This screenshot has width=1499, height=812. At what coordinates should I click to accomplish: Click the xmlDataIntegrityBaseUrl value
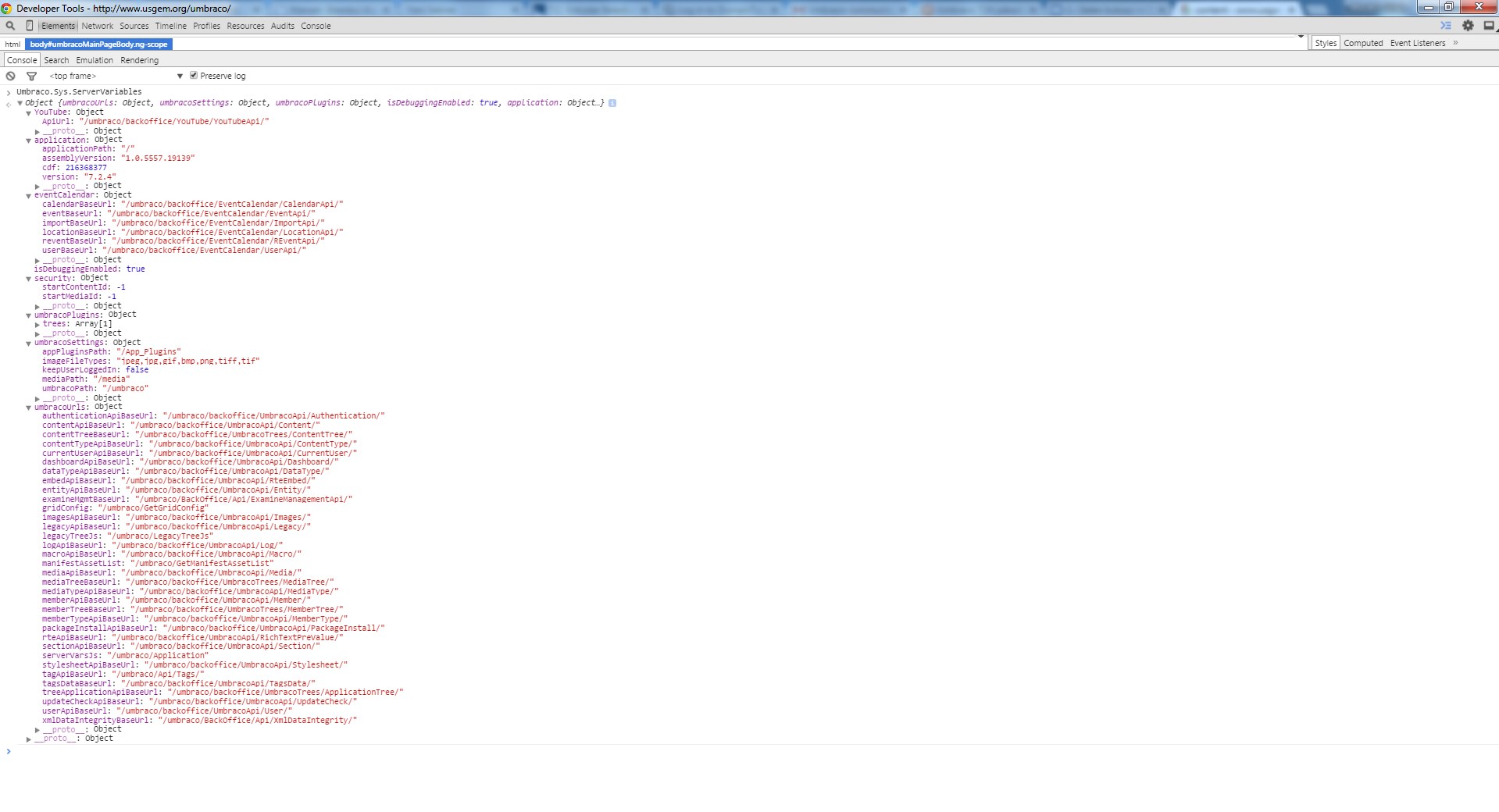point(257,721)
